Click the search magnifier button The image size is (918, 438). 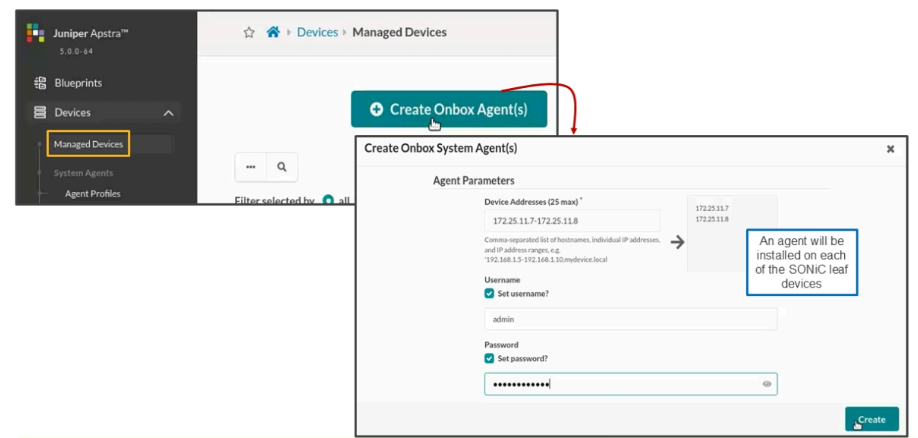[x=282, y=167]
